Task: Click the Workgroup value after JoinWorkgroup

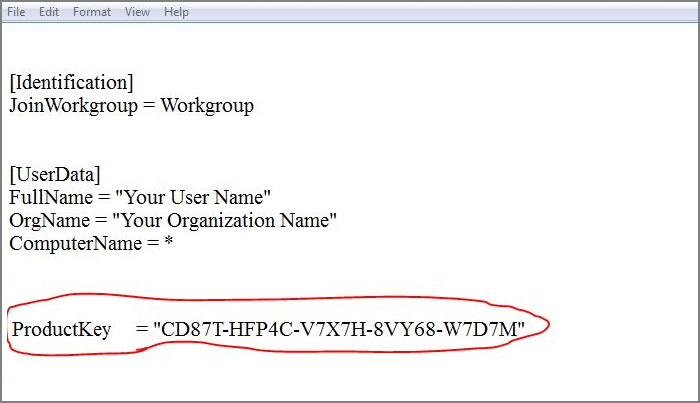Action: point(207,105)
